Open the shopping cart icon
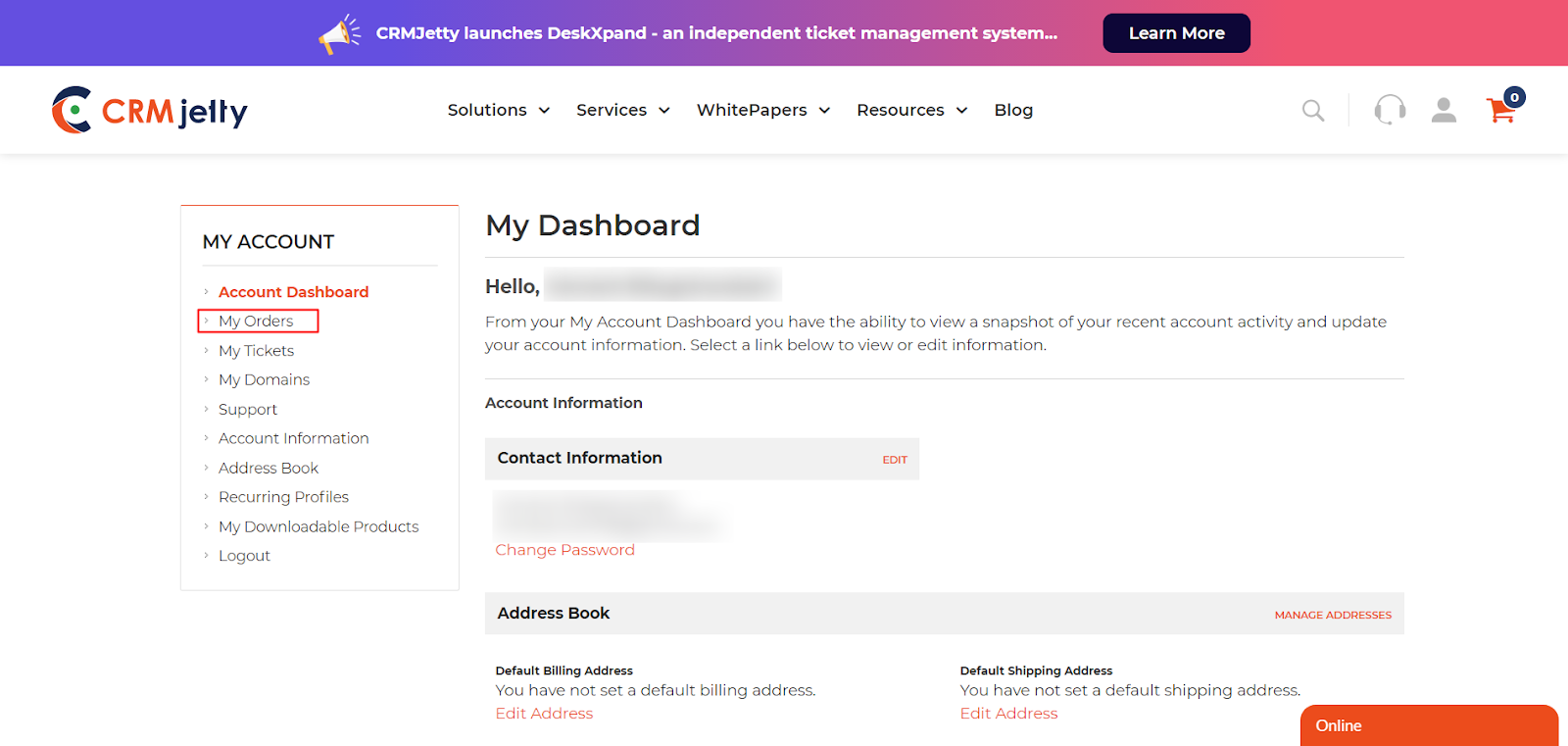1568x746 pixels. [1501, 110]
